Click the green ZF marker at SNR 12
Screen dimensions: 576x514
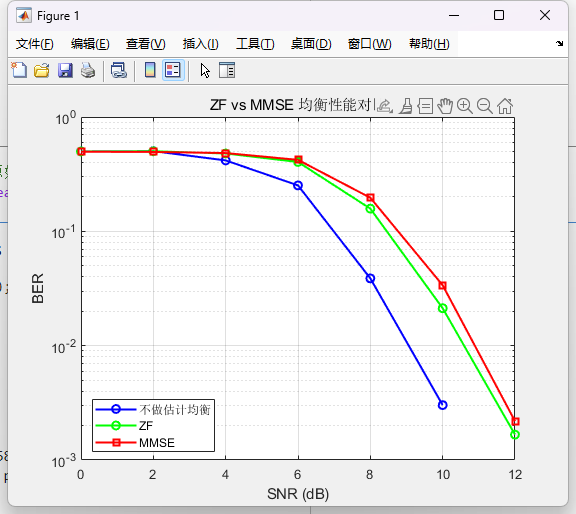coord(515,435)
